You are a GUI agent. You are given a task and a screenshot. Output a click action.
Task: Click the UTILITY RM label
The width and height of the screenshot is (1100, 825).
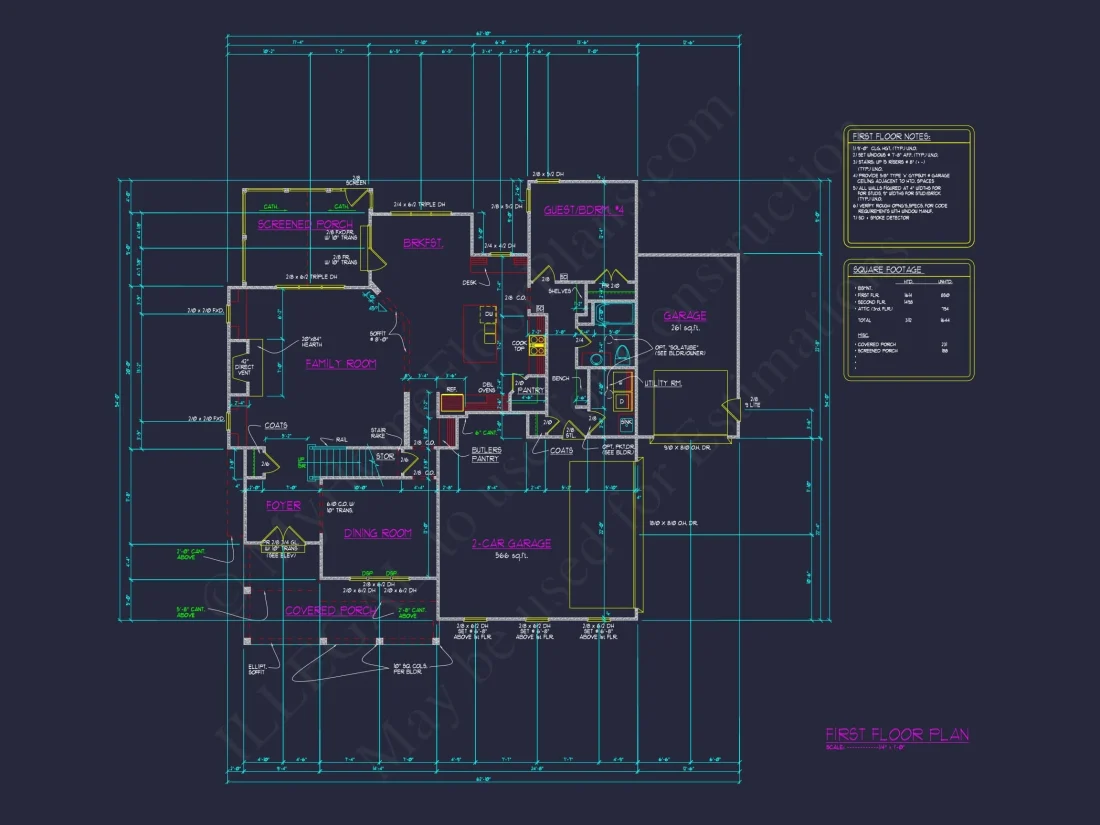click(x=661, y=383)
